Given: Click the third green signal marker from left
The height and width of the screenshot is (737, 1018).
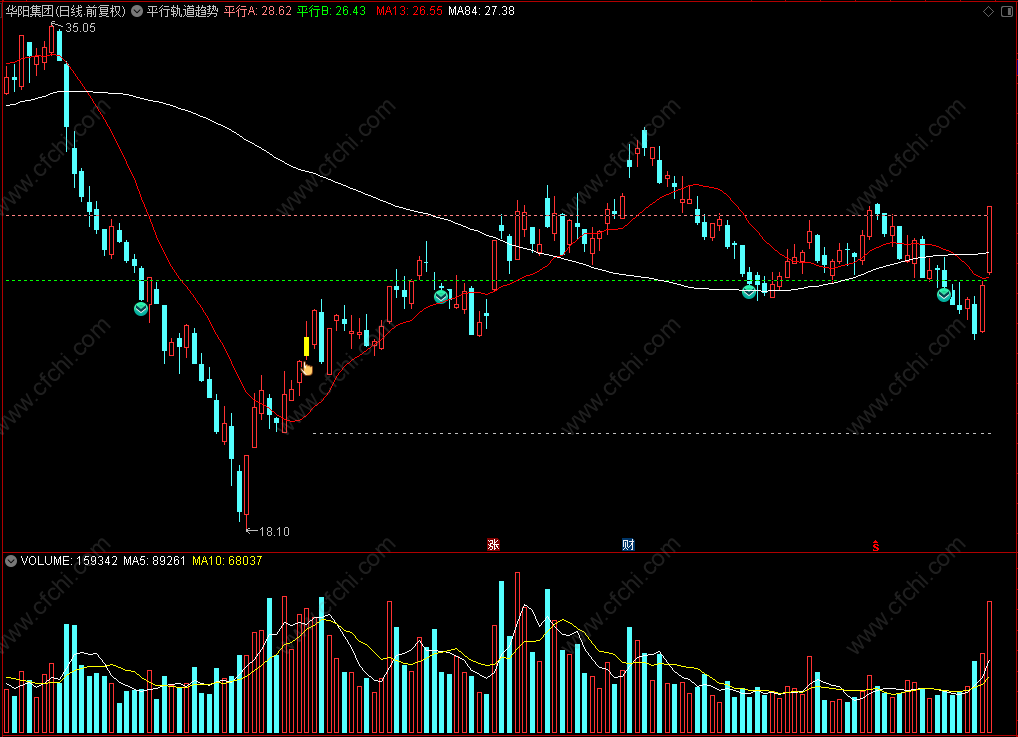Looking at the screenshot, I should pos(749,292).
